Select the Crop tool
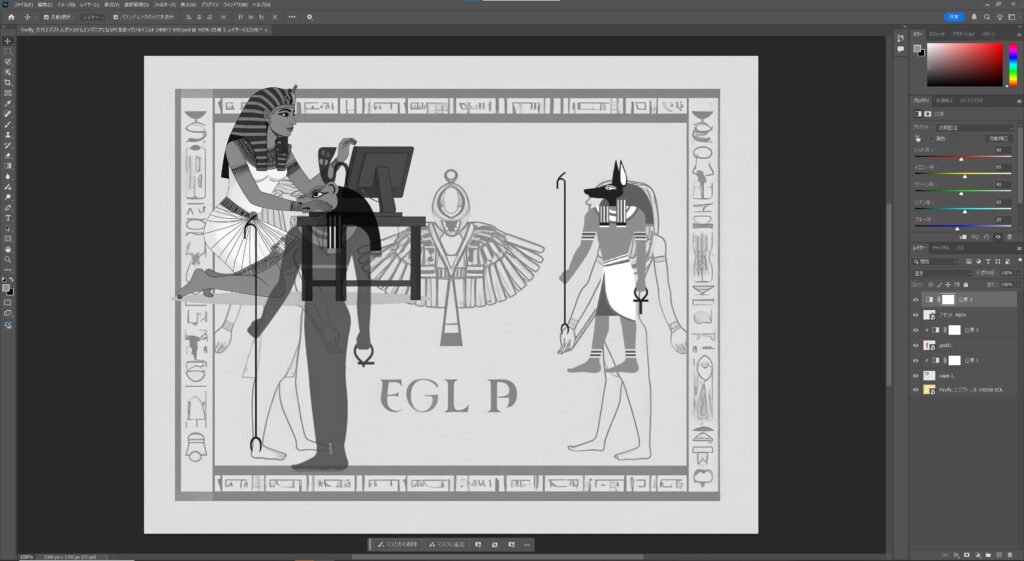 point(8,82)
